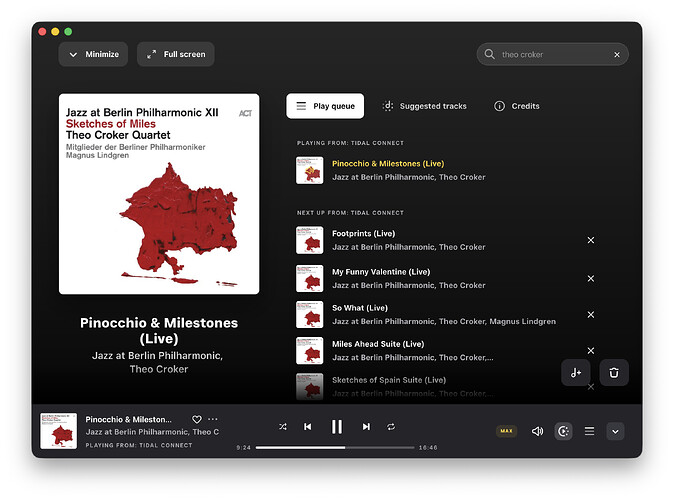This screenshot has height=499, width=674.
Task: Play So What (Live) from queue
Action: (360, 308)
